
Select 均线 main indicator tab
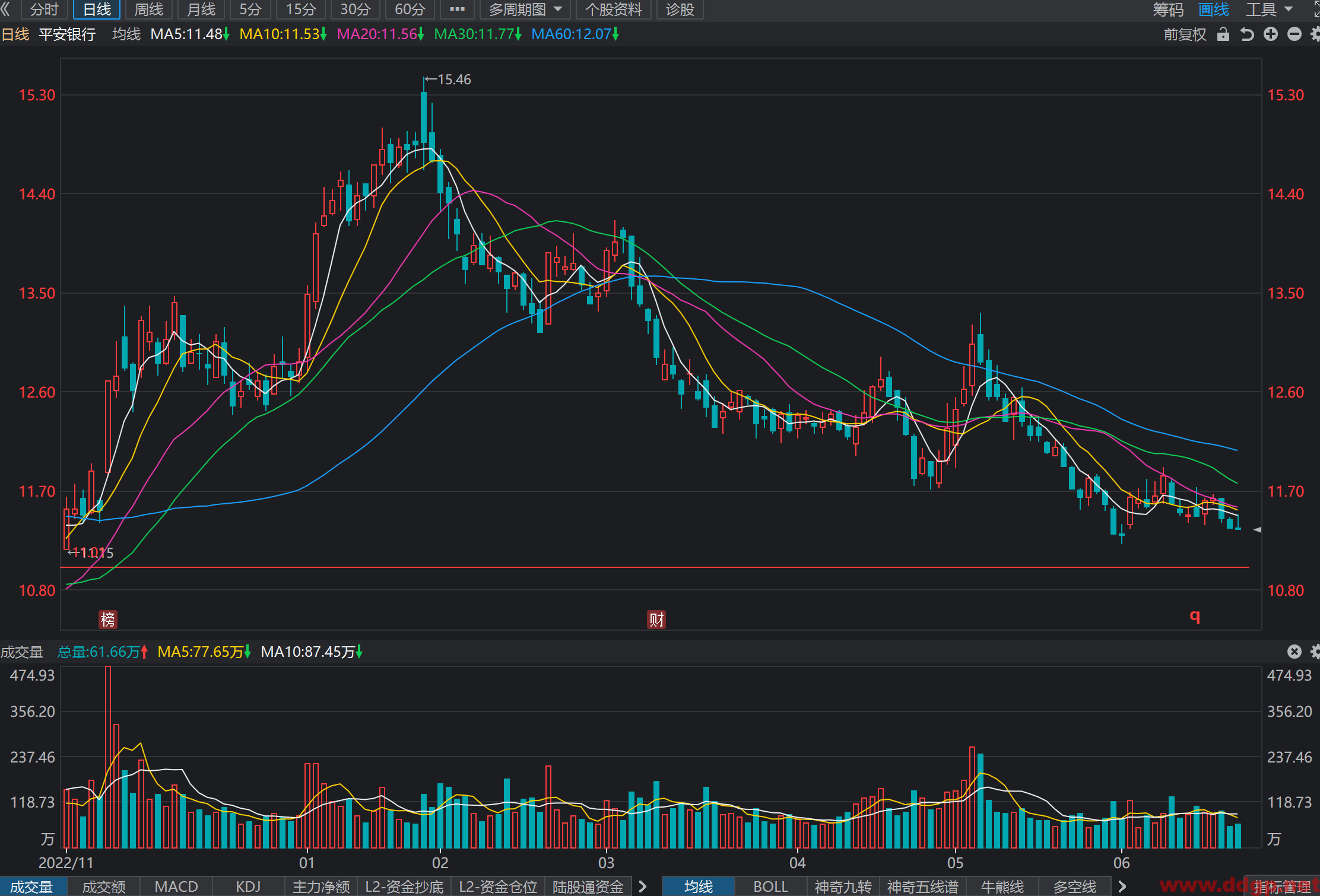(x=699, y=887)
